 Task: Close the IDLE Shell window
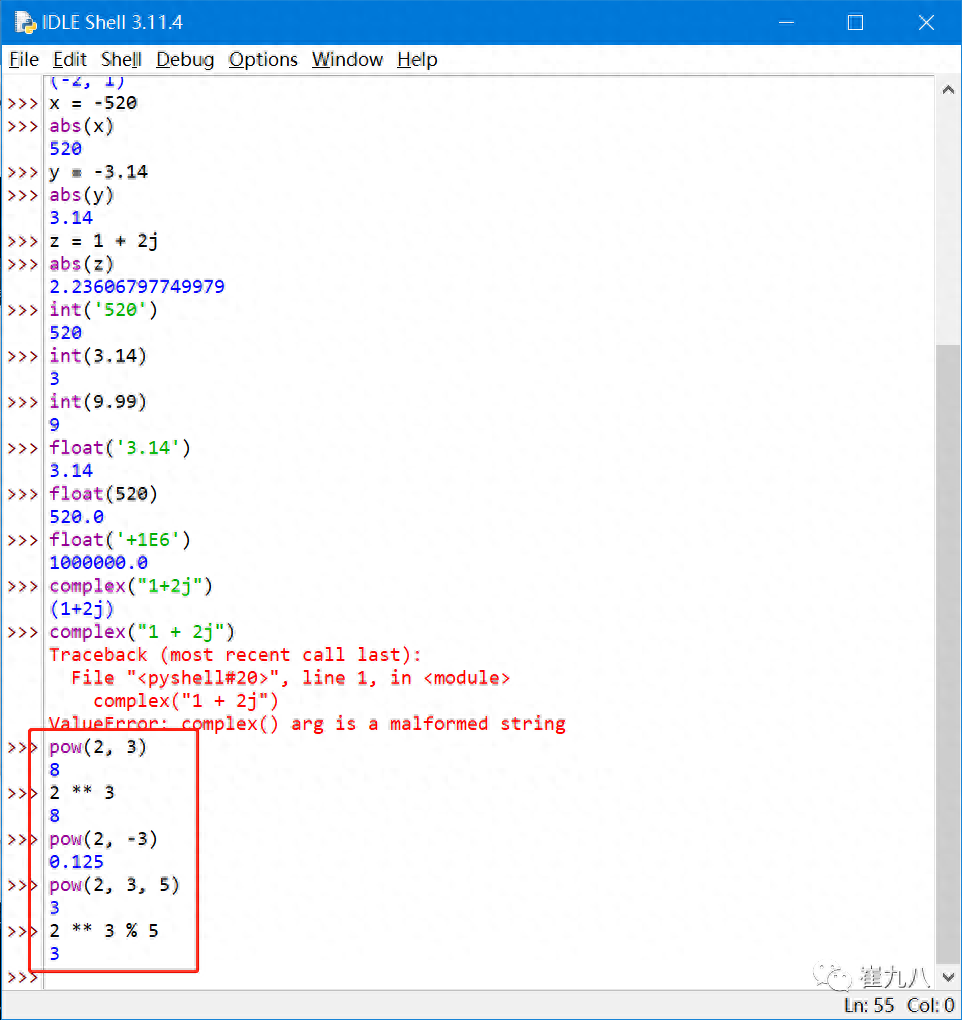tap(926, 23)
